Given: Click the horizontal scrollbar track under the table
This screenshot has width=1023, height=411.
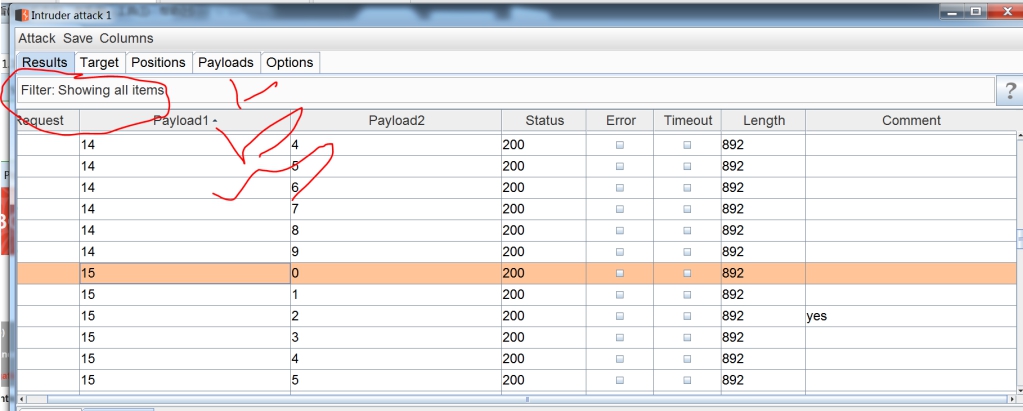Looking at the screenshot, I should (518, 399).
